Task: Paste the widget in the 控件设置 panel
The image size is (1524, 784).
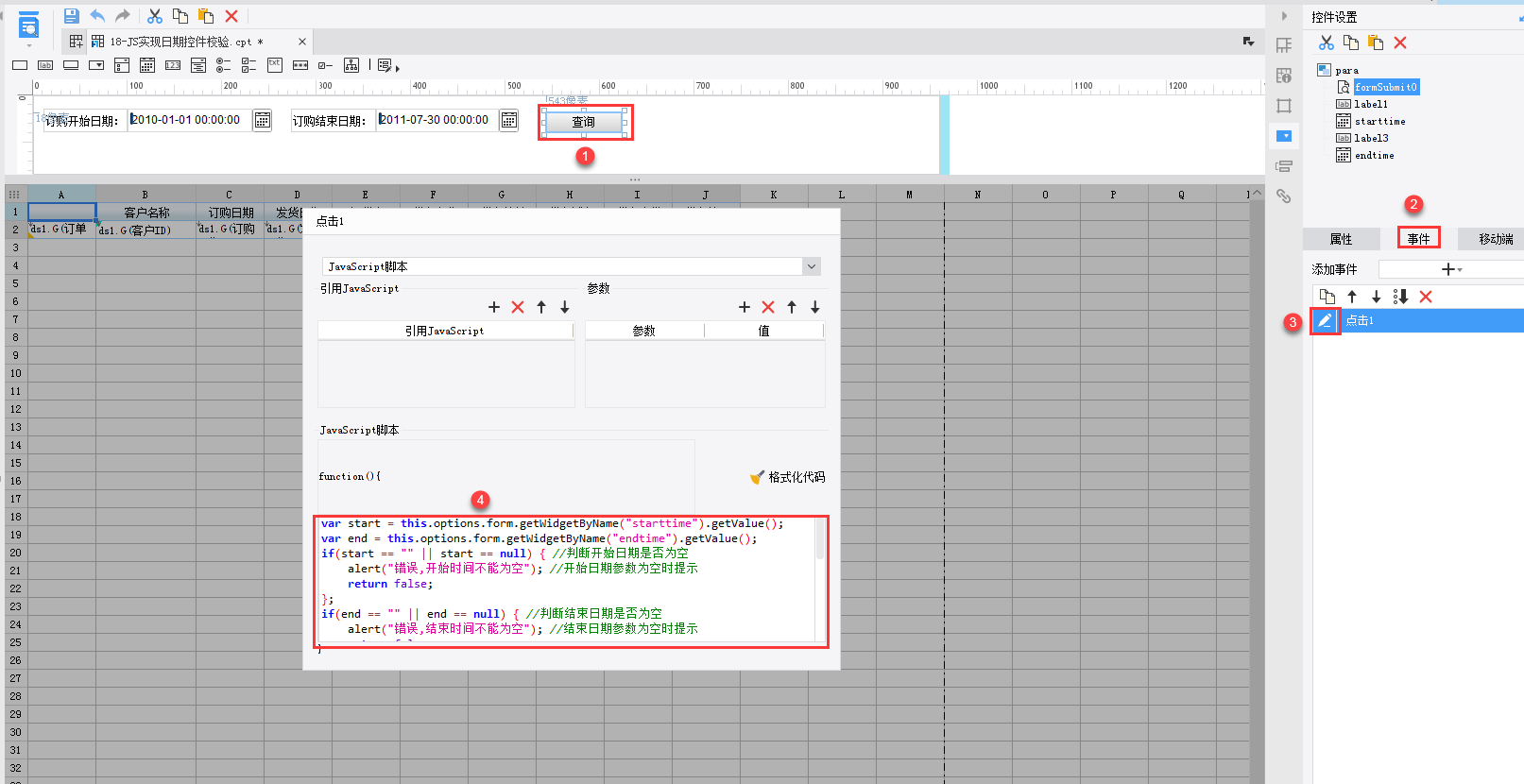Action: [x=1376, y=43]
